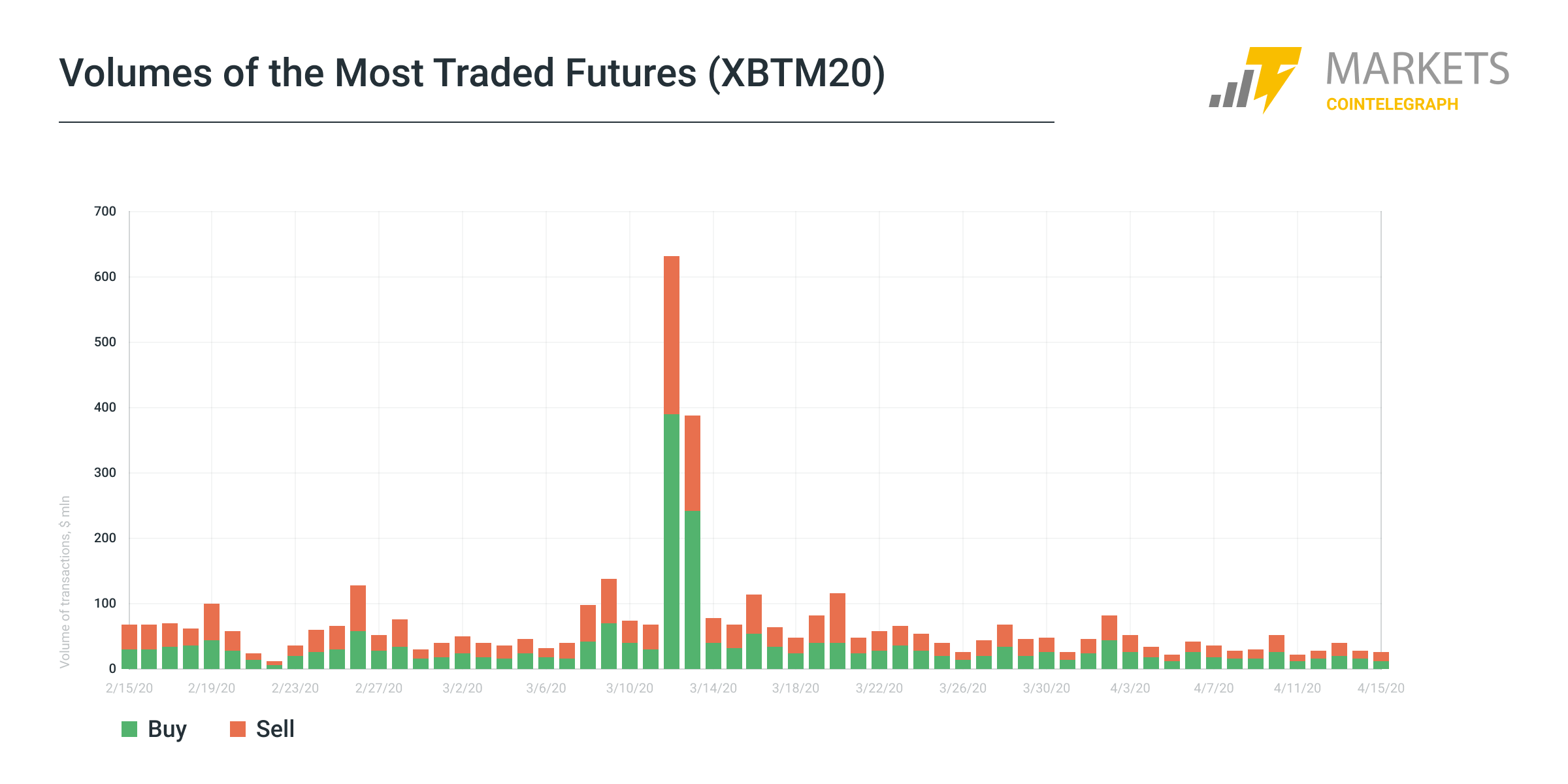Toggle the Sell series label in legend
This screenshot has height=784, width=1568.
pos(275,729)
